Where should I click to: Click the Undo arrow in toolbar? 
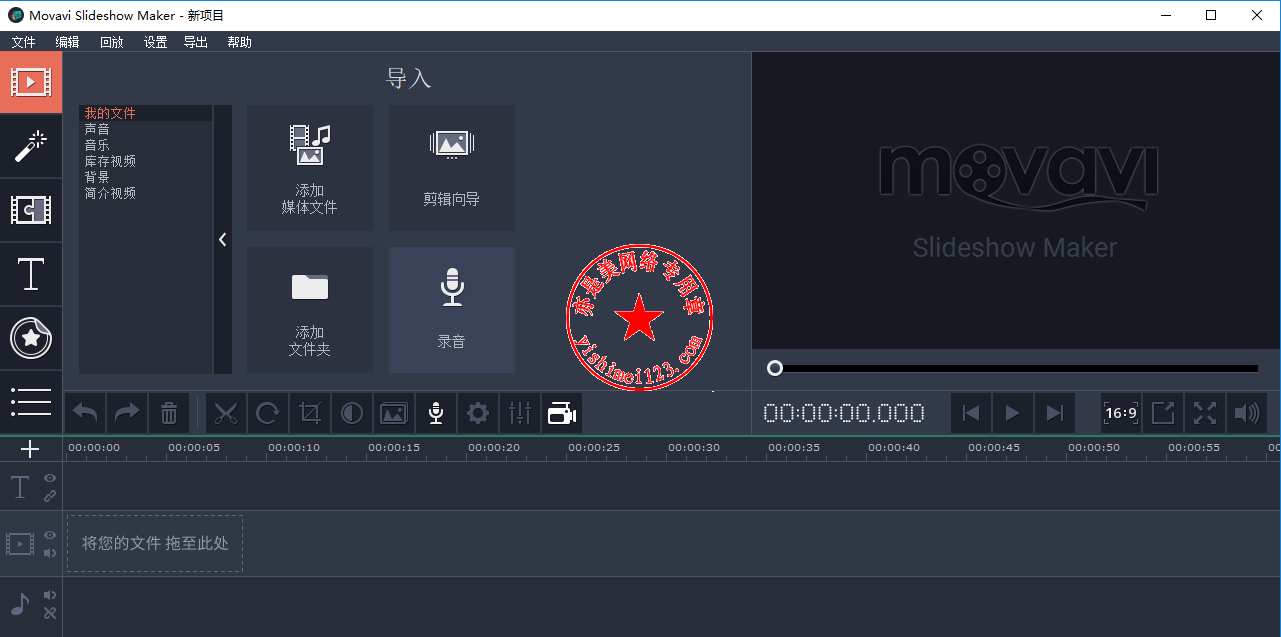pyautogui.click(x=85, y=413)
